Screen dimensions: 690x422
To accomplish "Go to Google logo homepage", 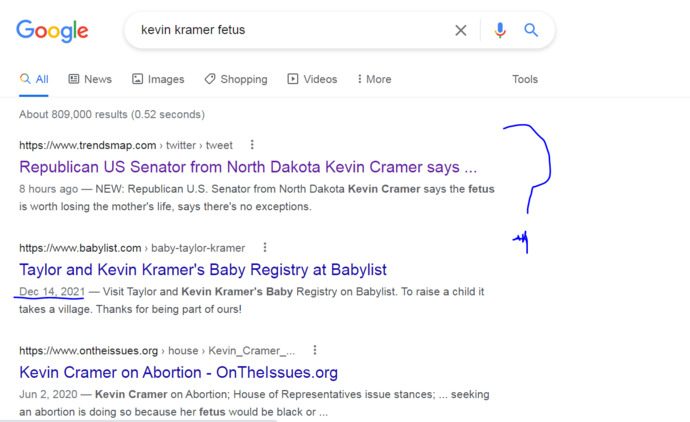I will [x=52, y=31].
